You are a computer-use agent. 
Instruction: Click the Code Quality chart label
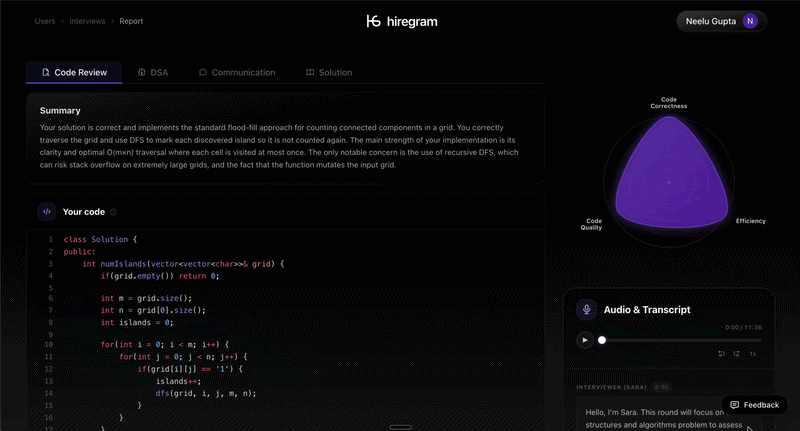click(x=591, y=224)
